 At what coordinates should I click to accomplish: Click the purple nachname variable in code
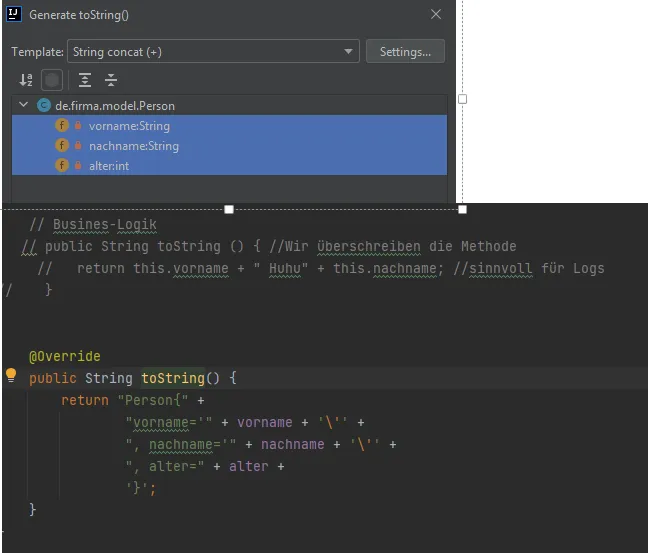tap(293, 444)
